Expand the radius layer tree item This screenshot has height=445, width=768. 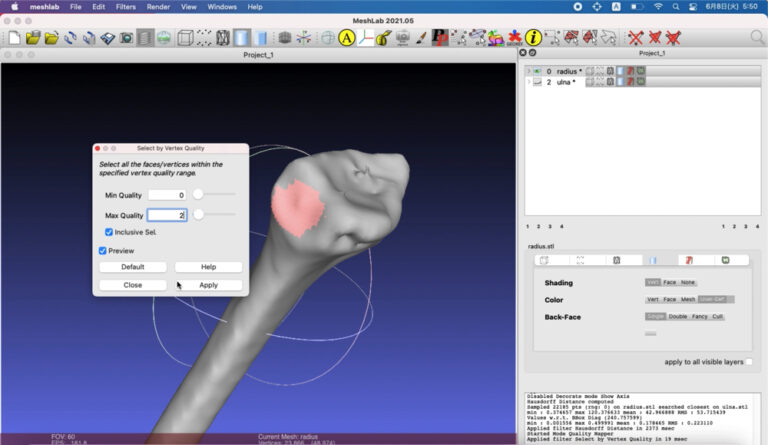[x=529, y=71]
